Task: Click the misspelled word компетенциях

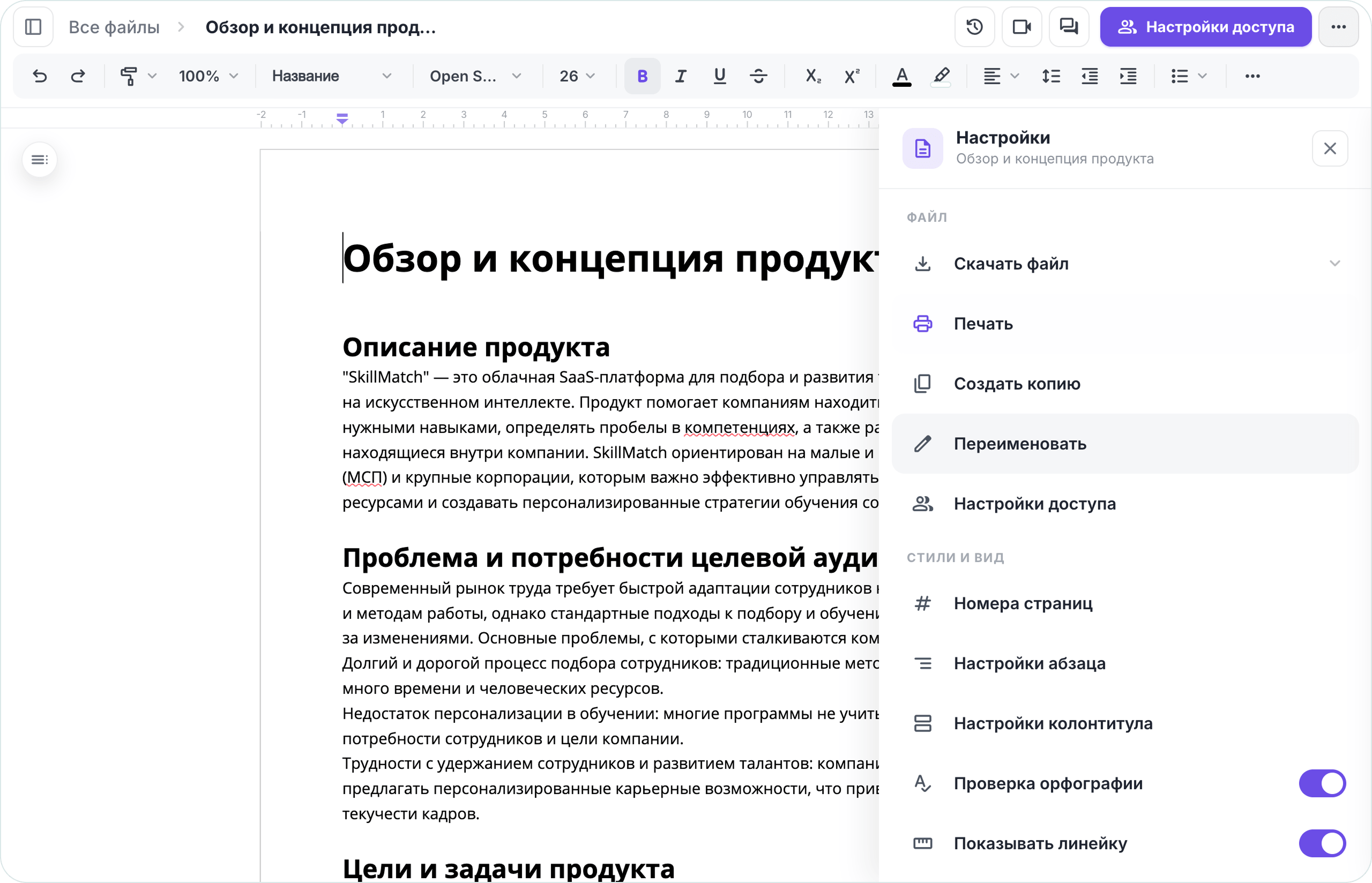Action: coord(740,428)
